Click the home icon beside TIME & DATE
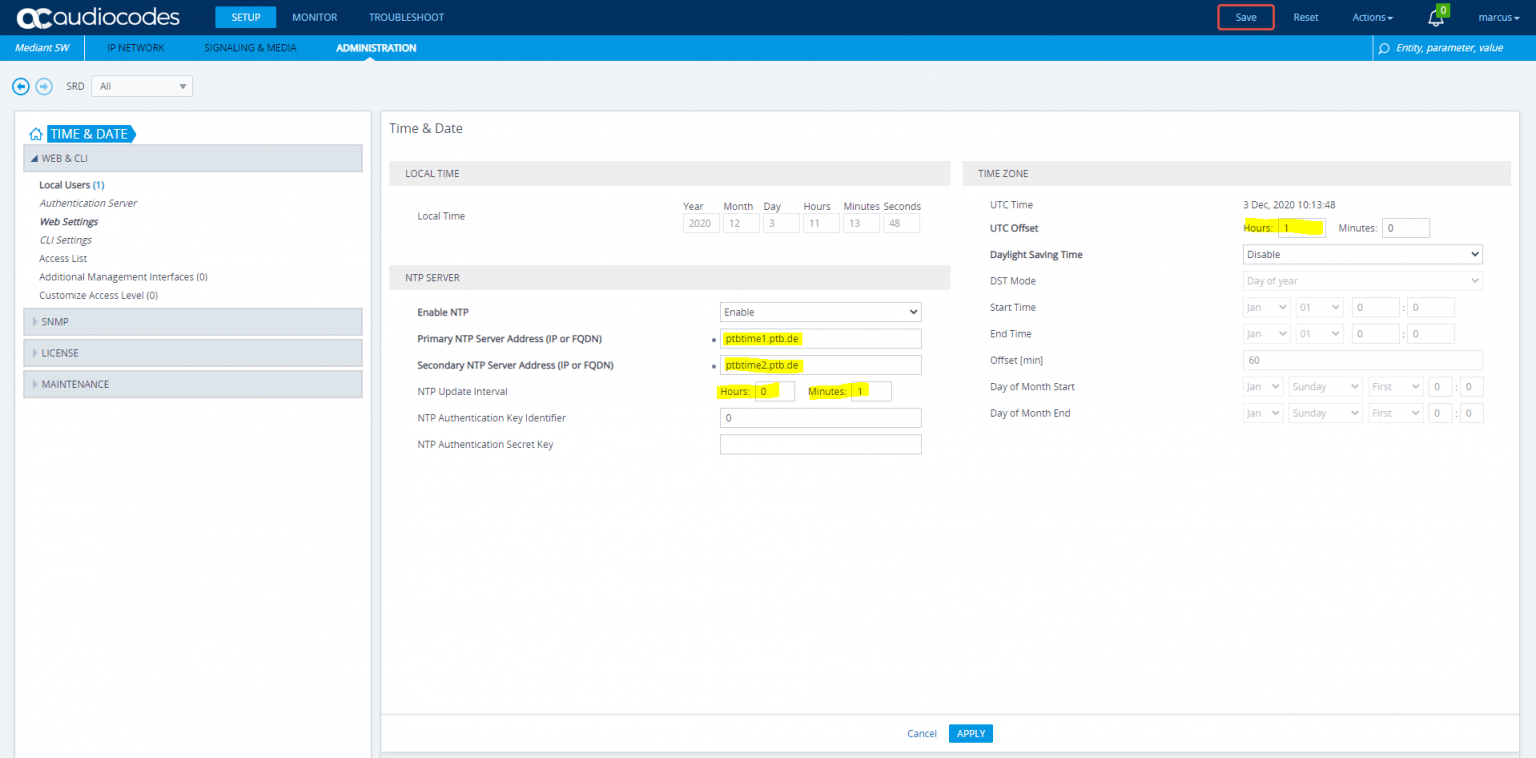 click(35, 133)
